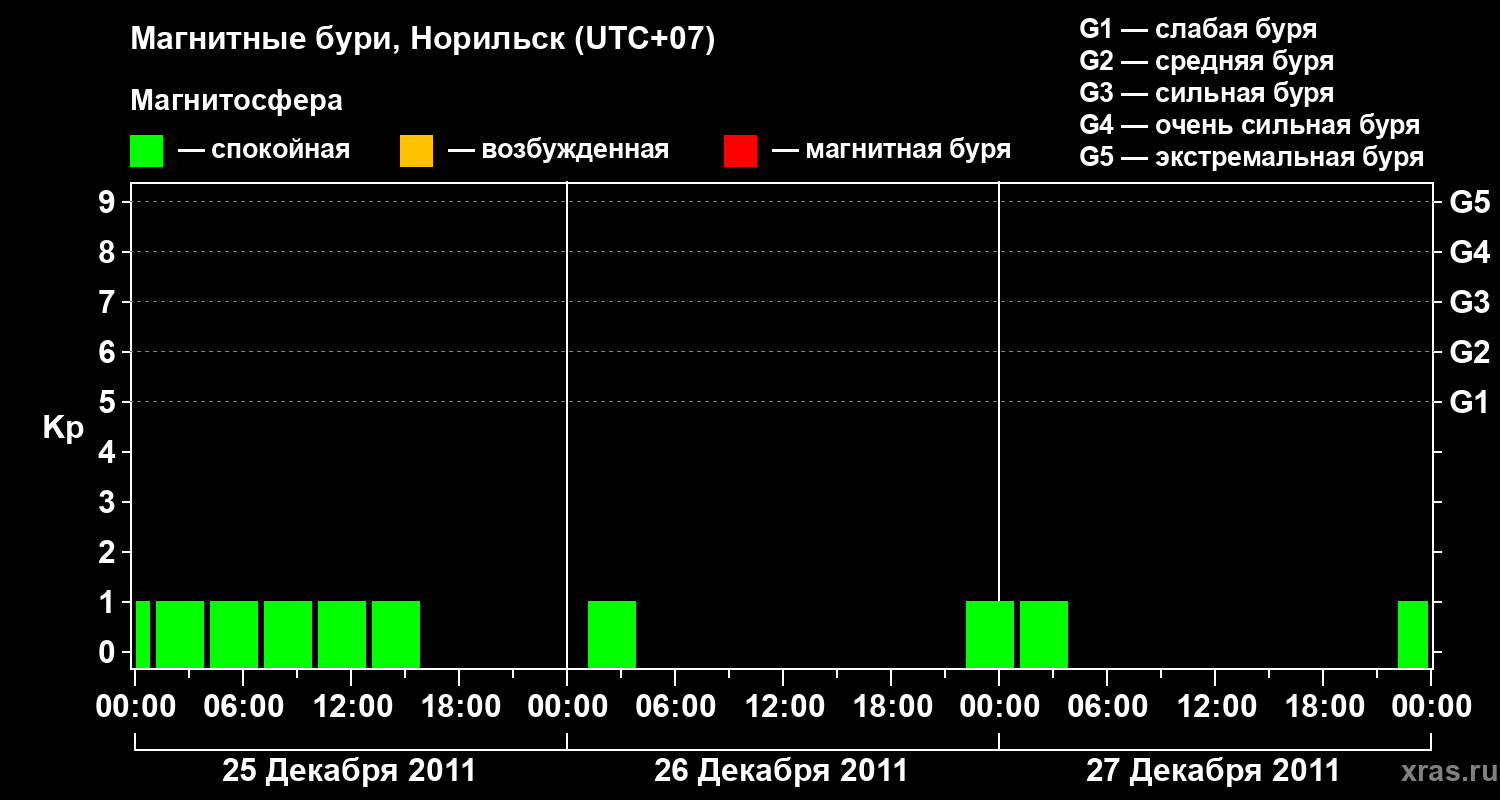Click the '25 Декабря 2011' date label

point(349,771)
